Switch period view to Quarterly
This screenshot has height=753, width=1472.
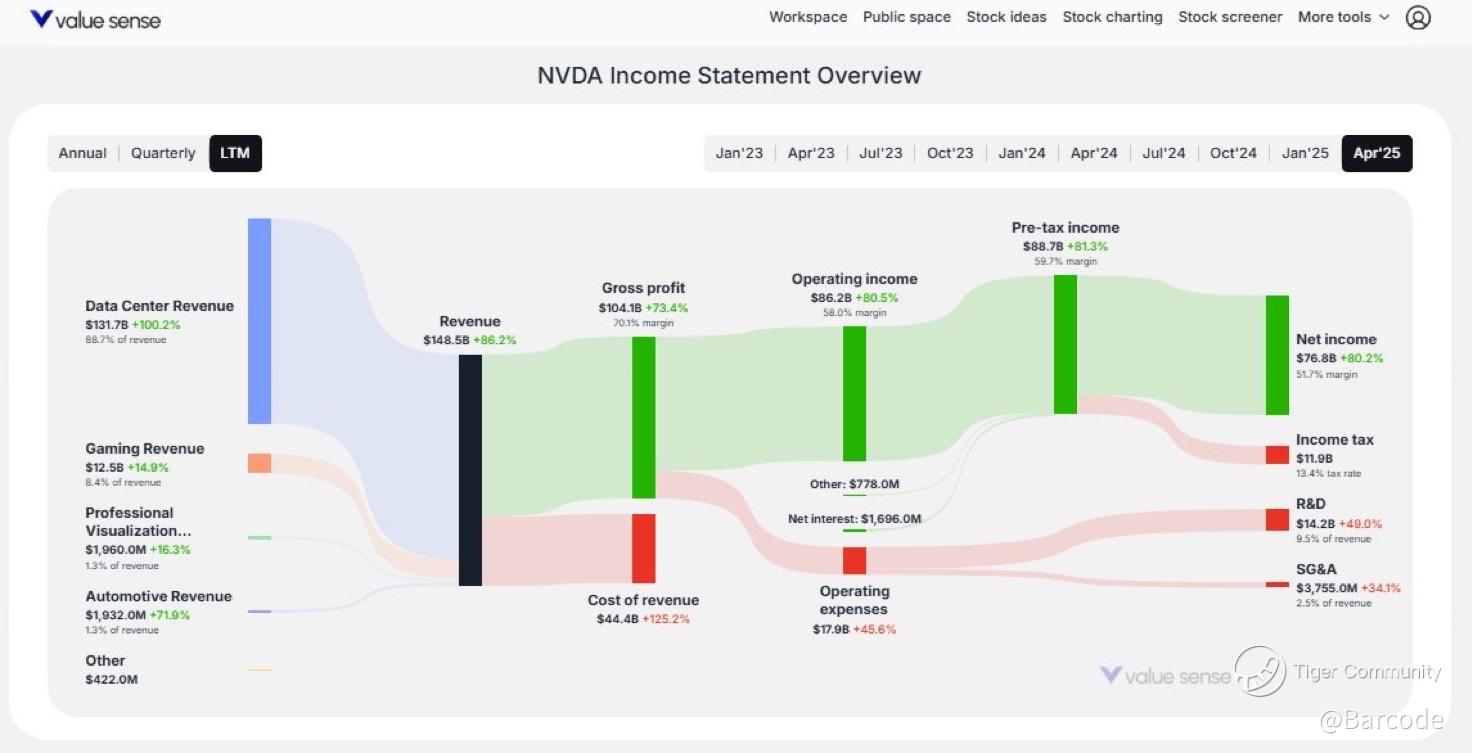coord(163,153)
